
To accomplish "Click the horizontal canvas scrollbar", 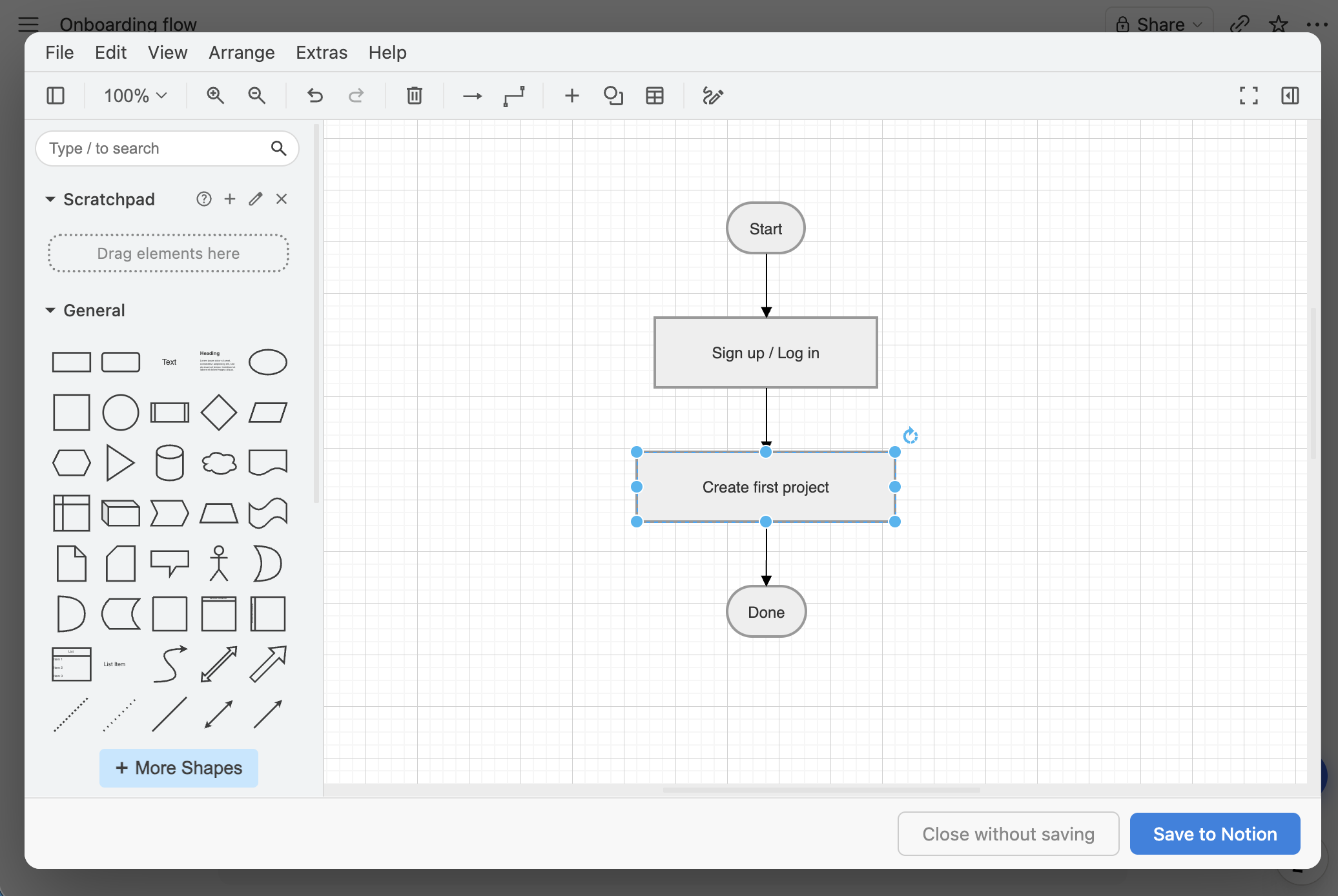I will pos(821,790).
